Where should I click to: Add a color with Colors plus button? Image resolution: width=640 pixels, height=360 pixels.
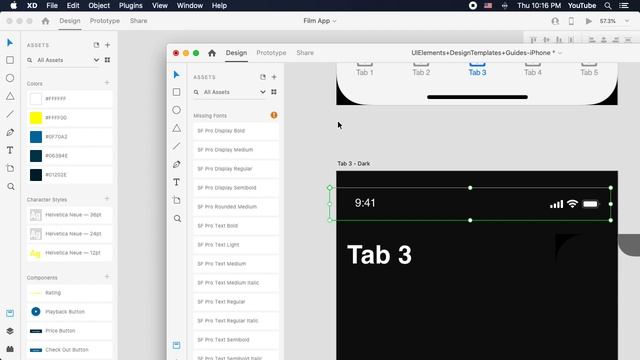point(107,83)
